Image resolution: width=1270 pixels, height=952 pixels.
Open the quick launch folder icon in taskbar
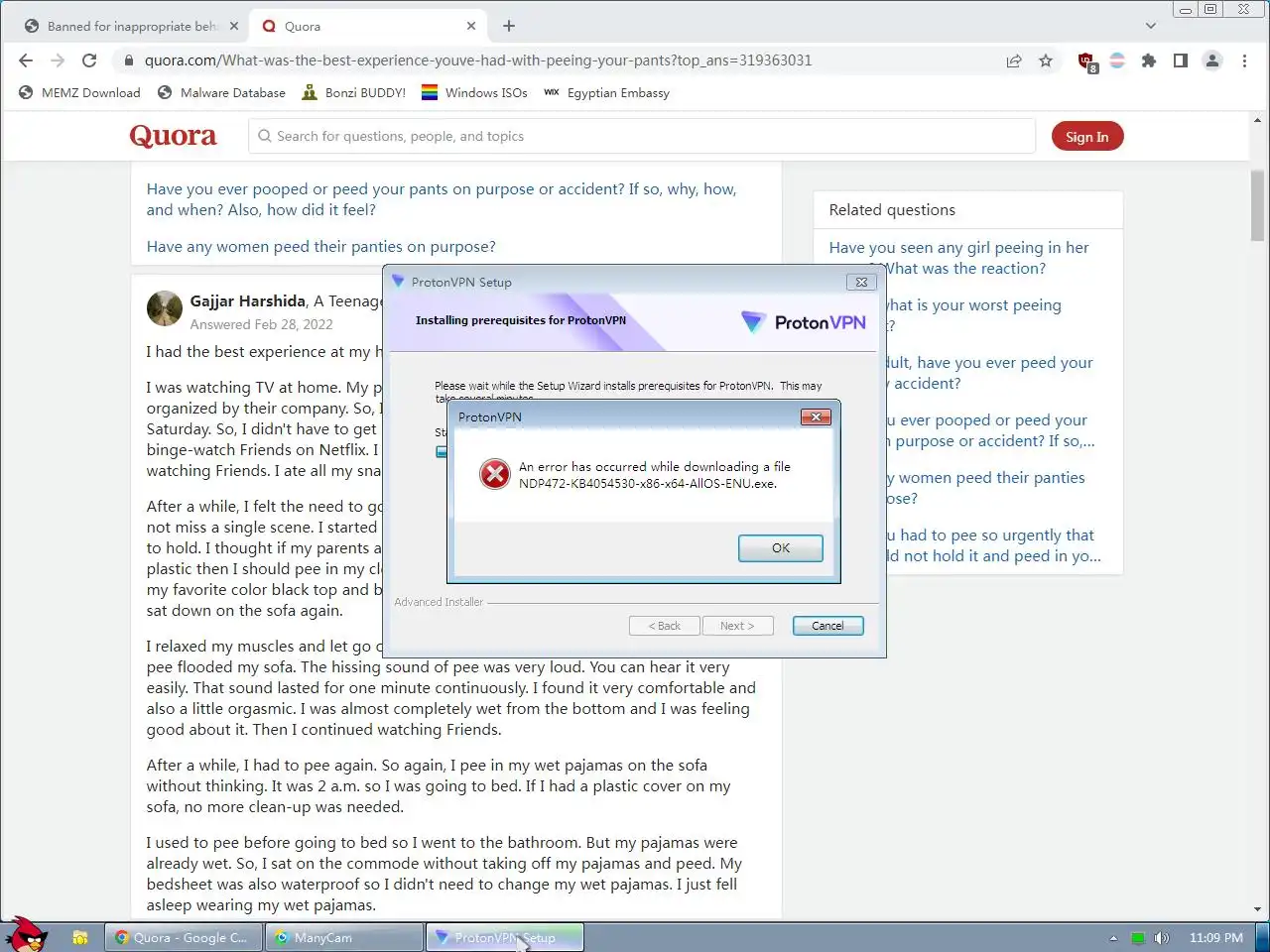point(80,937)
